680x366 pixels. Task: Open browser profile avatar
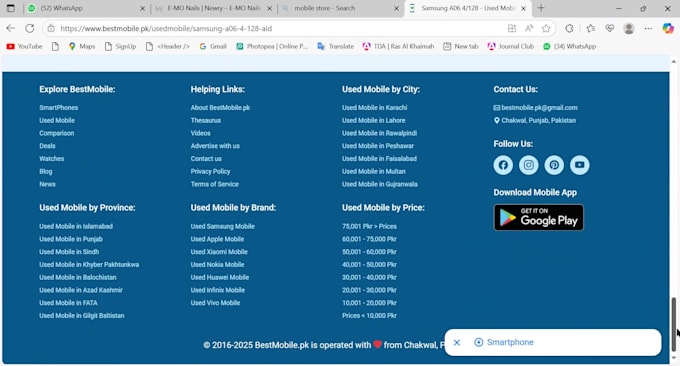(629, 29)
